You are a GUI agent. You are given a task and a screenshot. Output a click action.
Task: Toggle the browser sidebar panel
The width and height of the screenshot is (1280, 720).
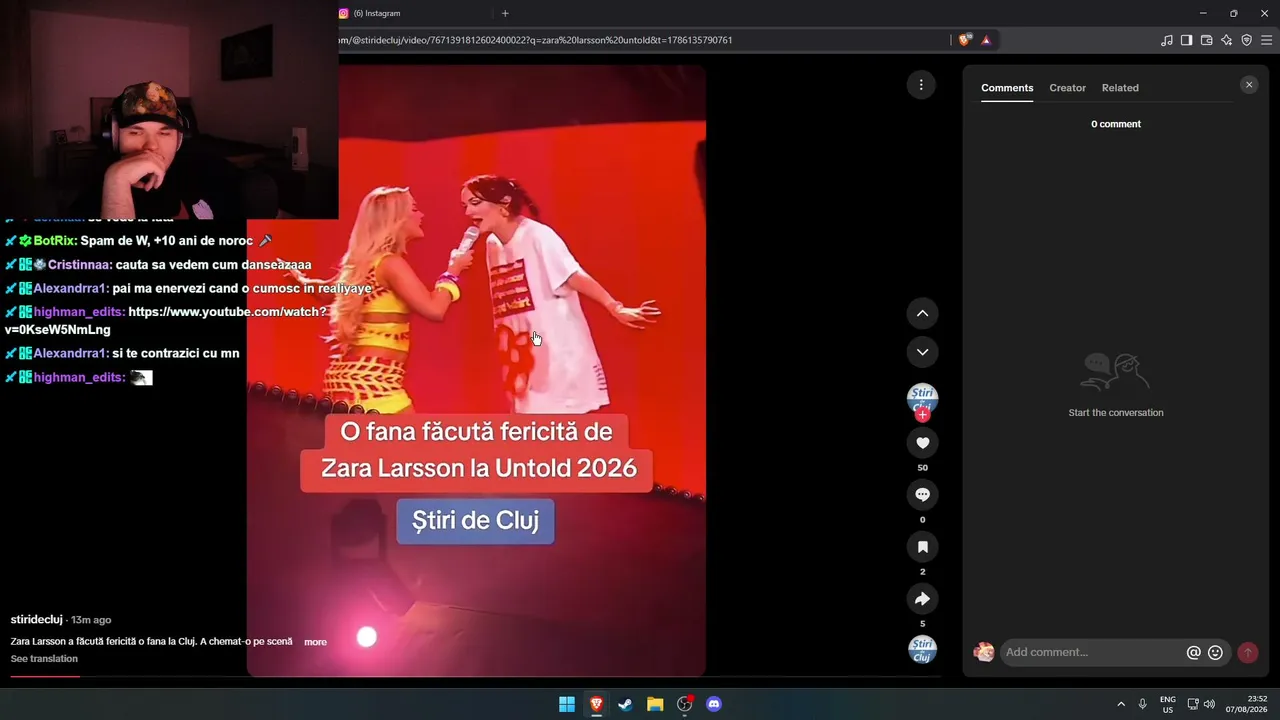[1186, 40]
